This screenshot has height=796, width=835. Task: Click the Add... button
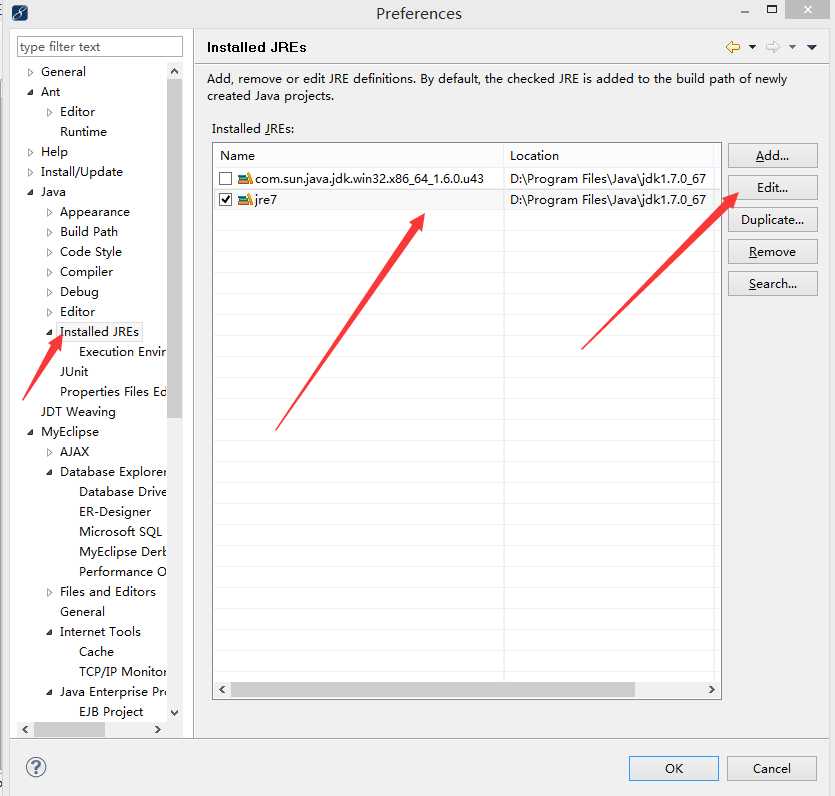click(x=772, y=155)
